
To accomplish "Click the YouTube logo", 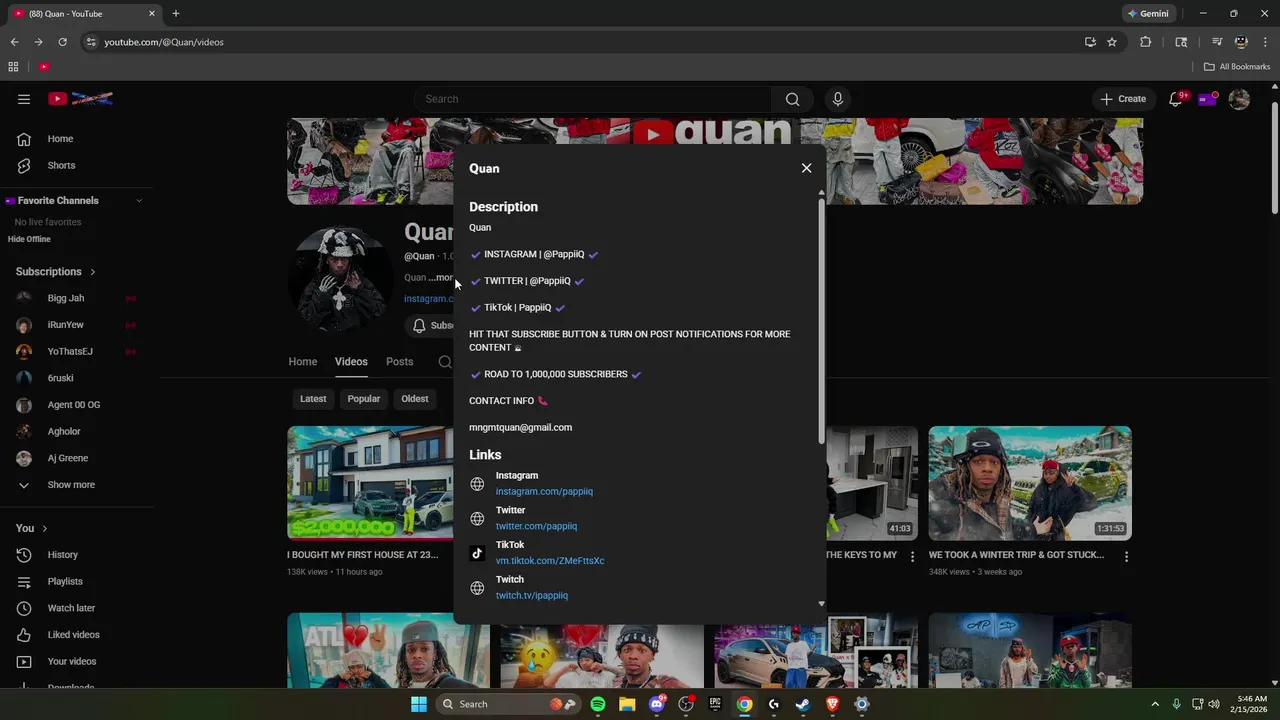I will click(81, 99).
